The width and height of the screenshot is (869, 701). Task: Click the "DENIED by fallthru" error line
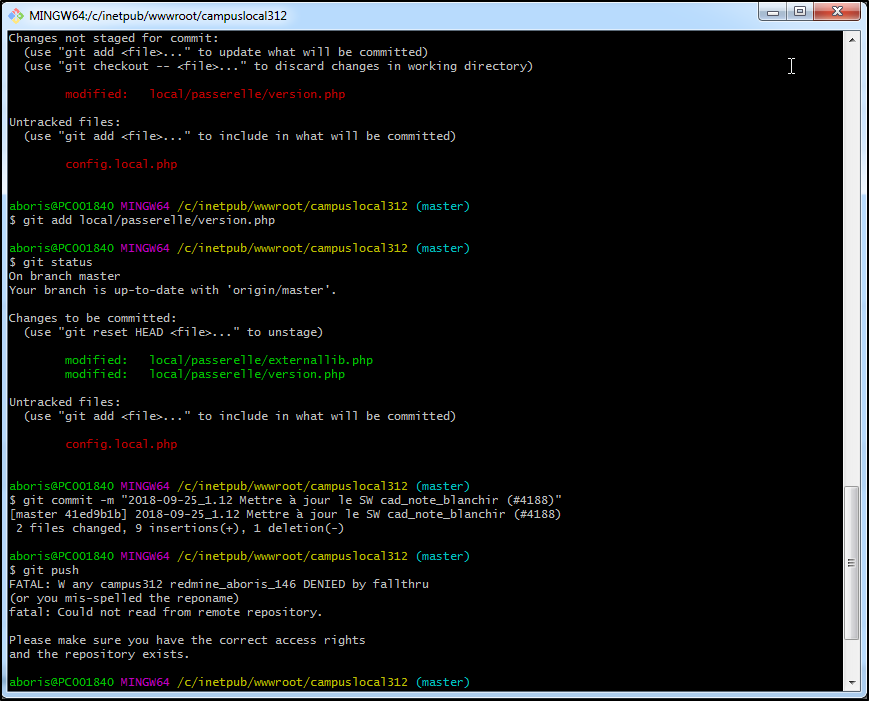(218, 584)
